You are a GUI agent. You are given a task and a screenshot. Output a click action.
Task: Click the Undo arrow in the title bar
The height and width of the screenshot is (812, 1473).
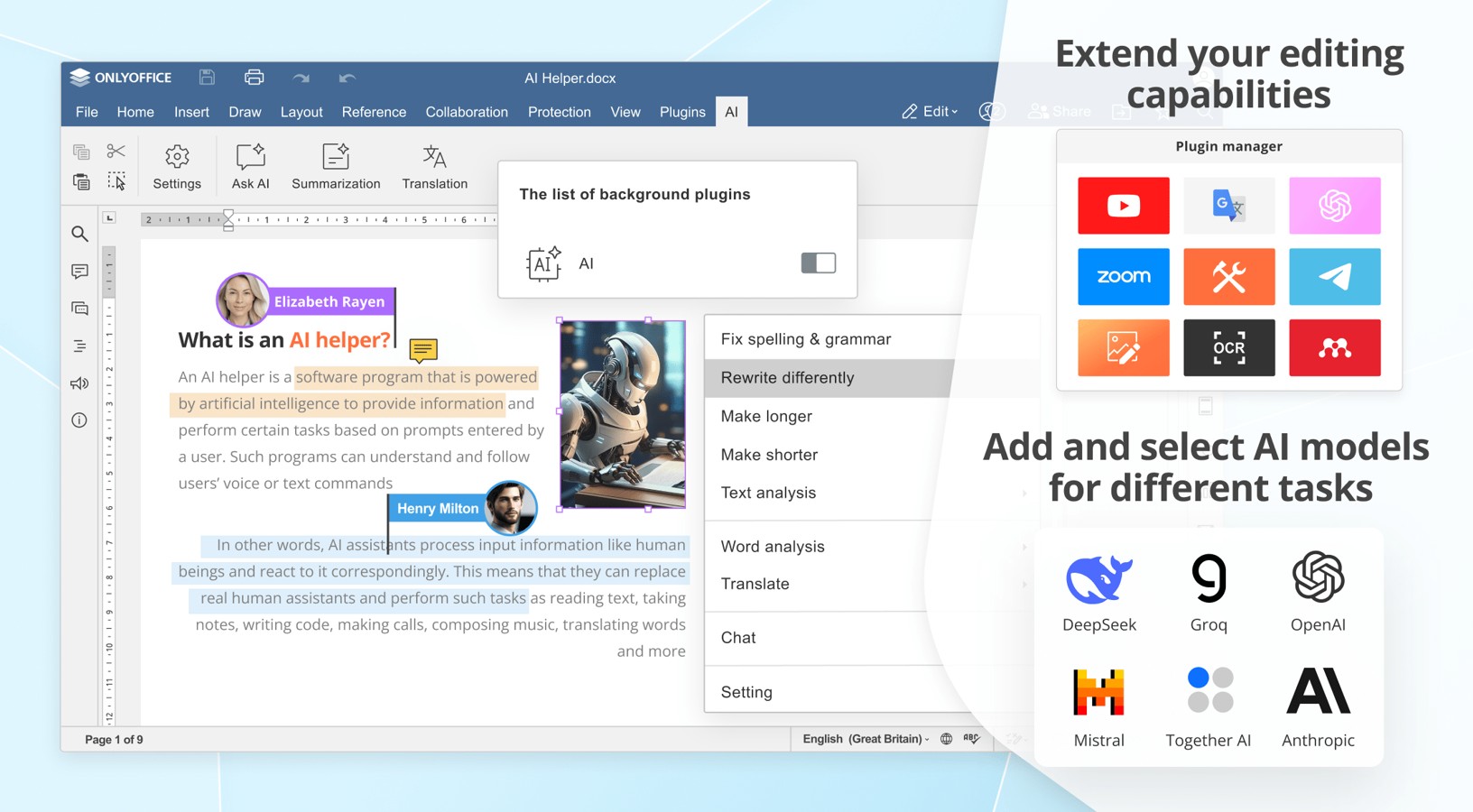347,78
